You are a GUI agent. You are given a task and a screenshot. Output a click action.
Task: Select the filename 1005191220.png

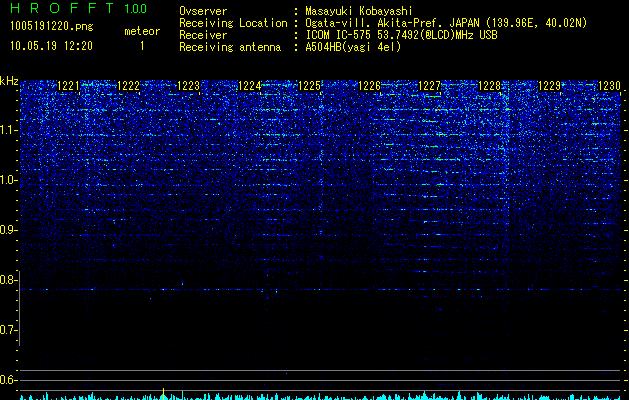pyautogui.click(x=52, y=27)
